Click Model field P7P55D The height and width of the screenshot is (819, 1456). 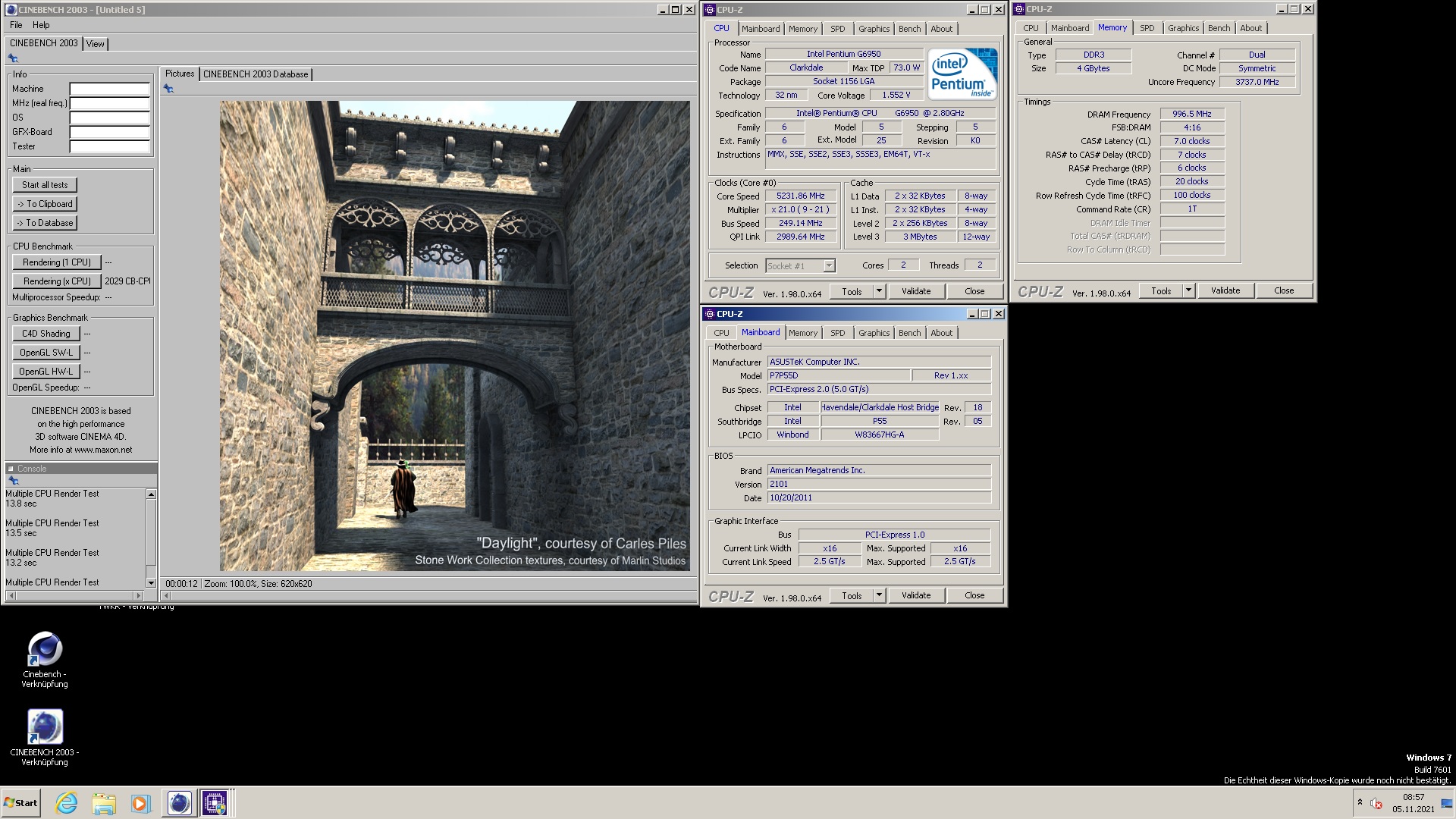click(838, 375)
